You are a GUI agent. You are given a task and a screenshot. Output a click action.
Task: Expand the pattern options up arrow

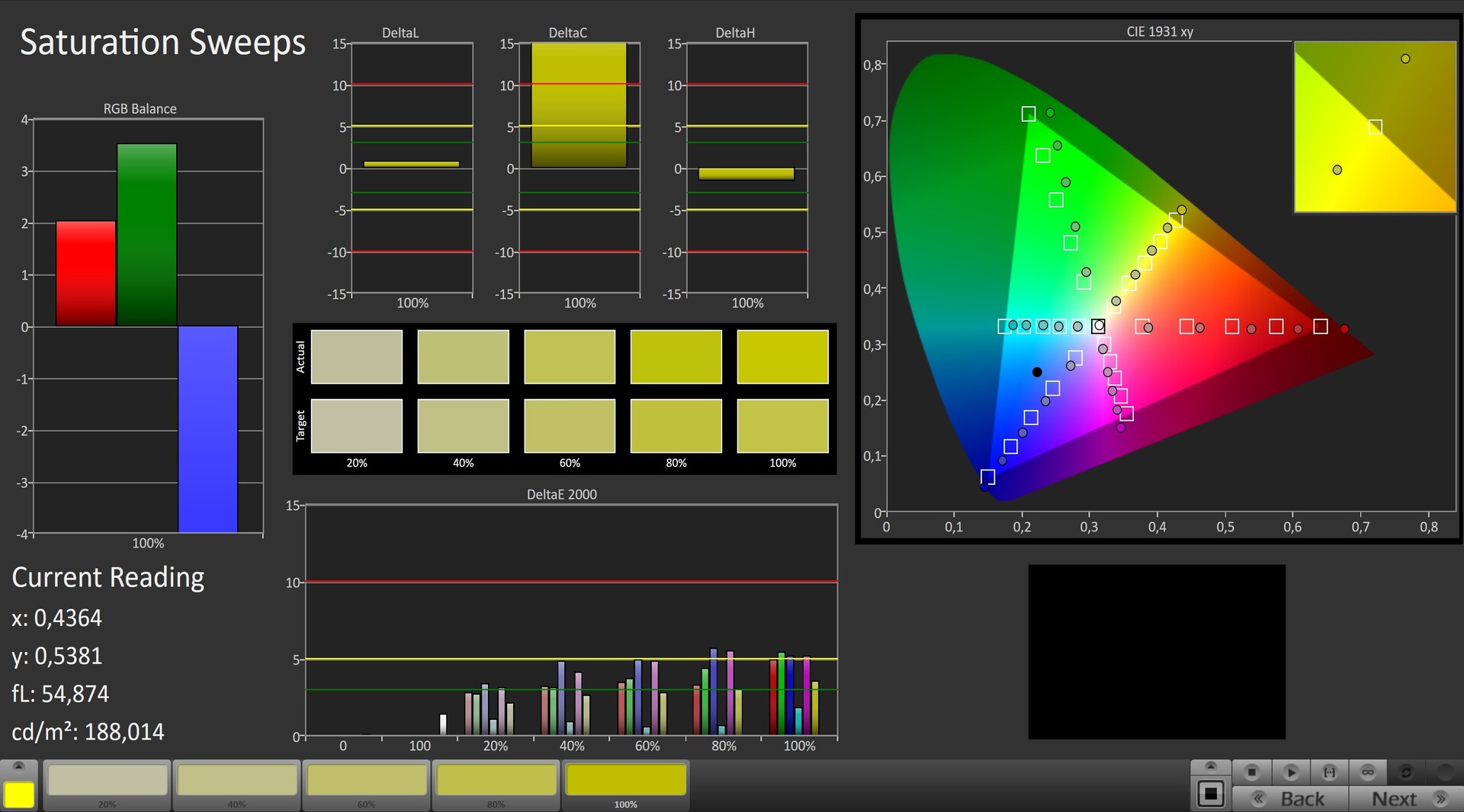1210,766
